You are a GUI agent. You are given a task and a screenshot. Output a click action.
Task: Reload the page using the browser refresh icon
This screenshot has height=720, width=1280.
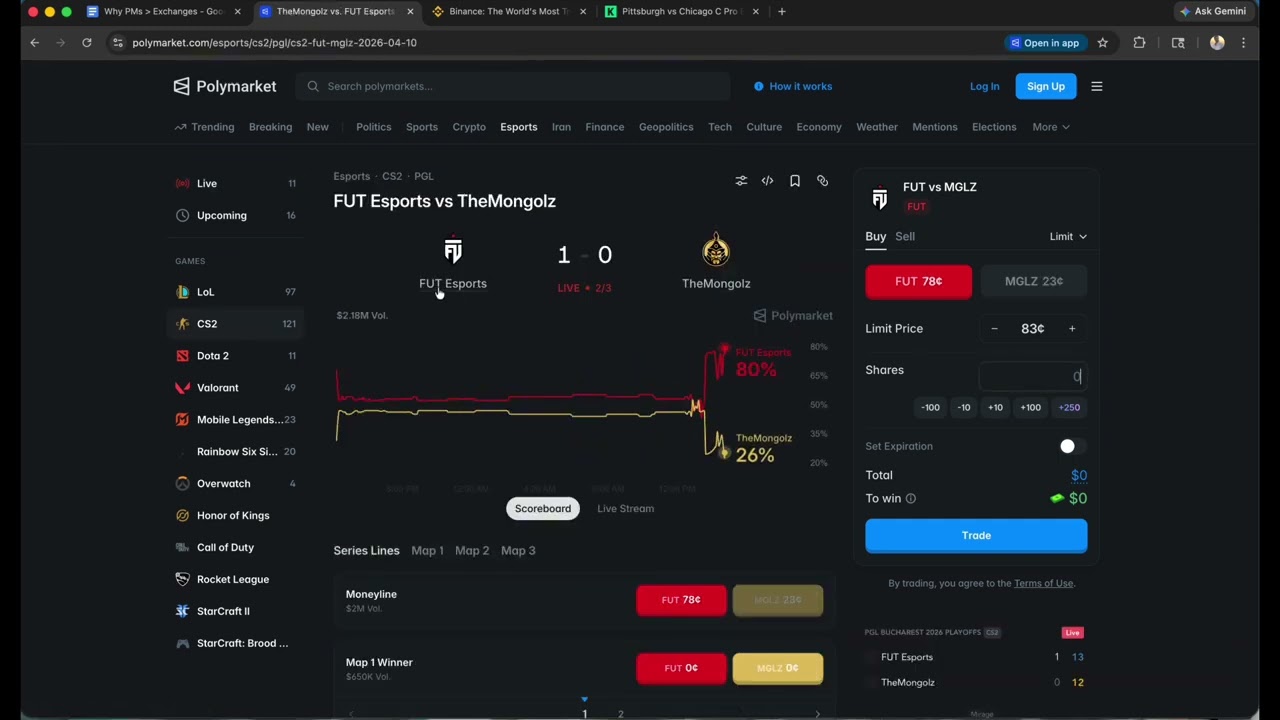tap(87, 43)
